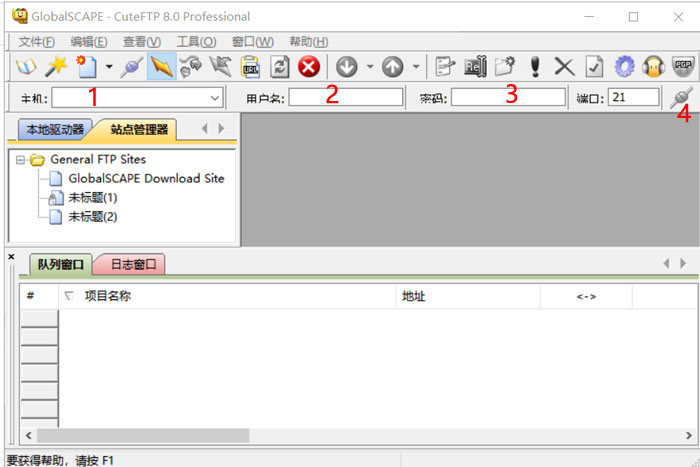700x467 pixels.
Task: Open the Download icon's dropdown arrow
Action: pyautogui.click(x=370, y=67)
